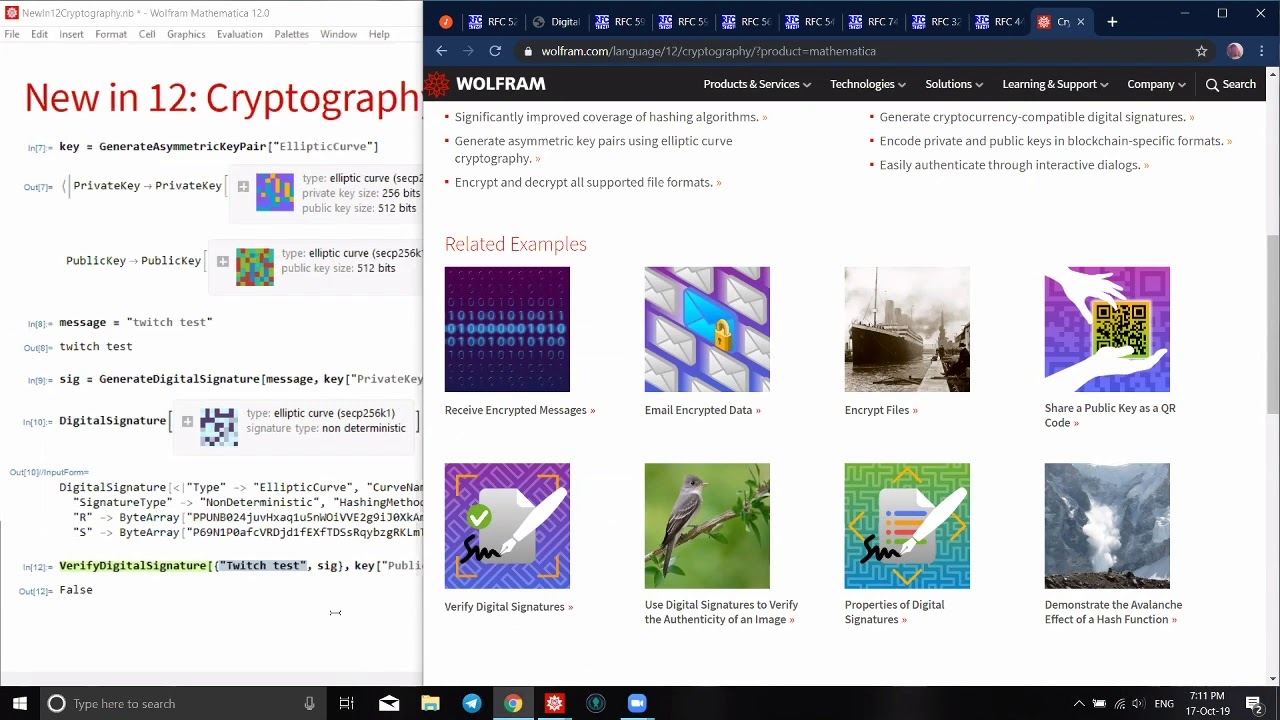The image size is (1280, 720).
Task: Click the volume icon in the system tray
Action: tap(1140, 704)
